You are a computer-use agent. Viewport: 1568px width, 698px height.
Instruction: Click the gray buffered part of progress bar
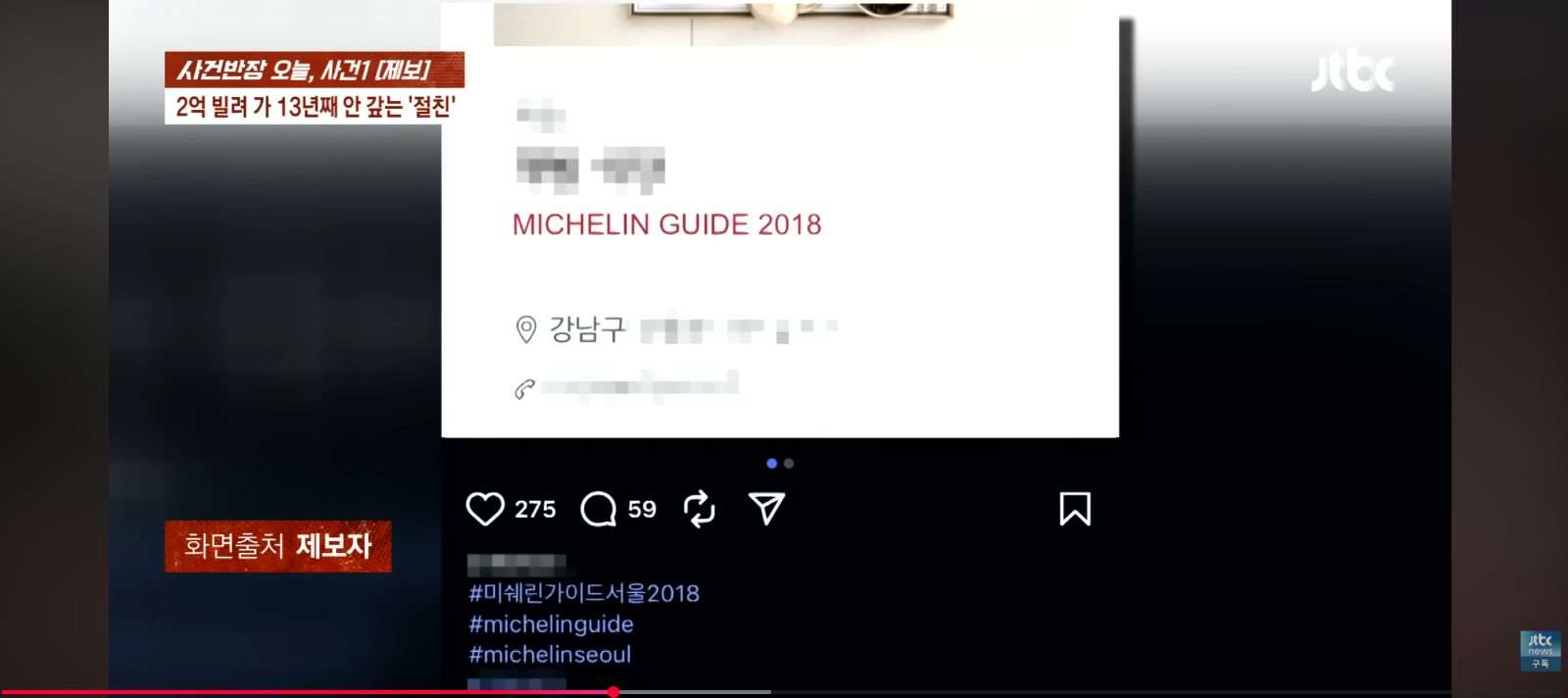[x=694, y=692]
